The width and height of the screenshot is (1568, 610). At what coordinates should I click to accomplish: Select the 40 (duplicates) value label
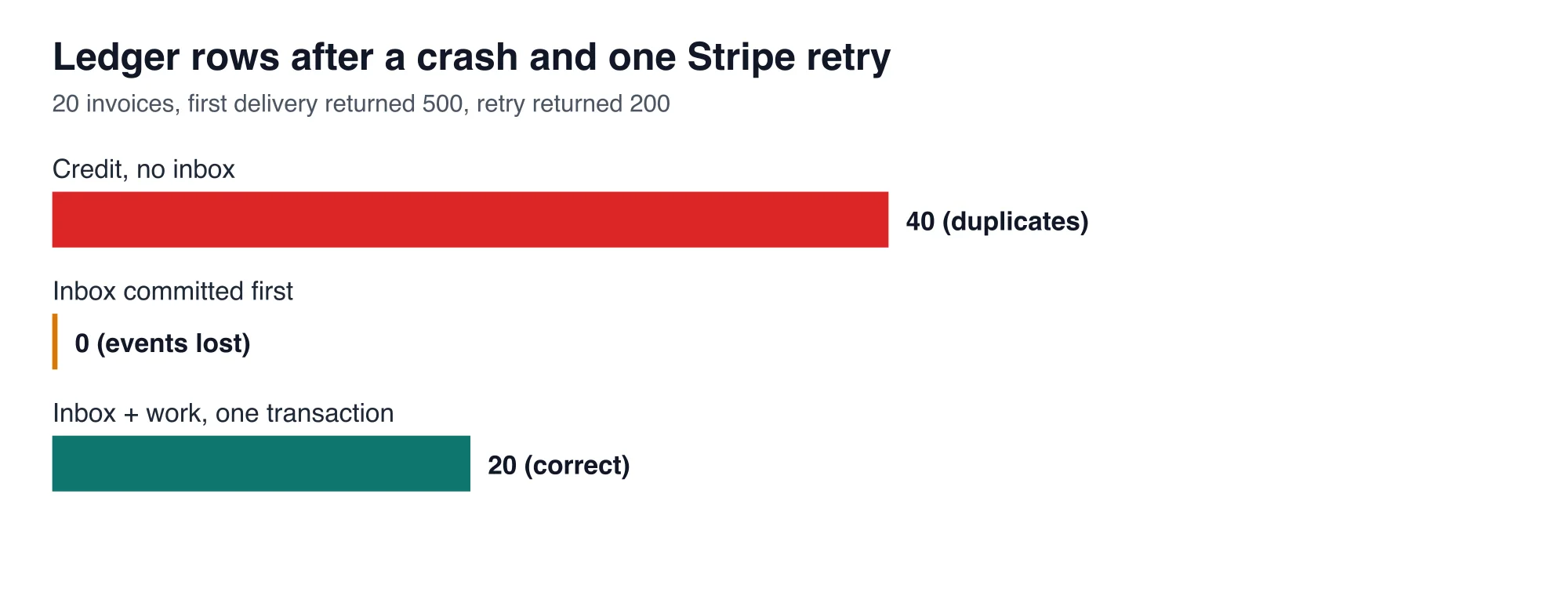(997, 222)
